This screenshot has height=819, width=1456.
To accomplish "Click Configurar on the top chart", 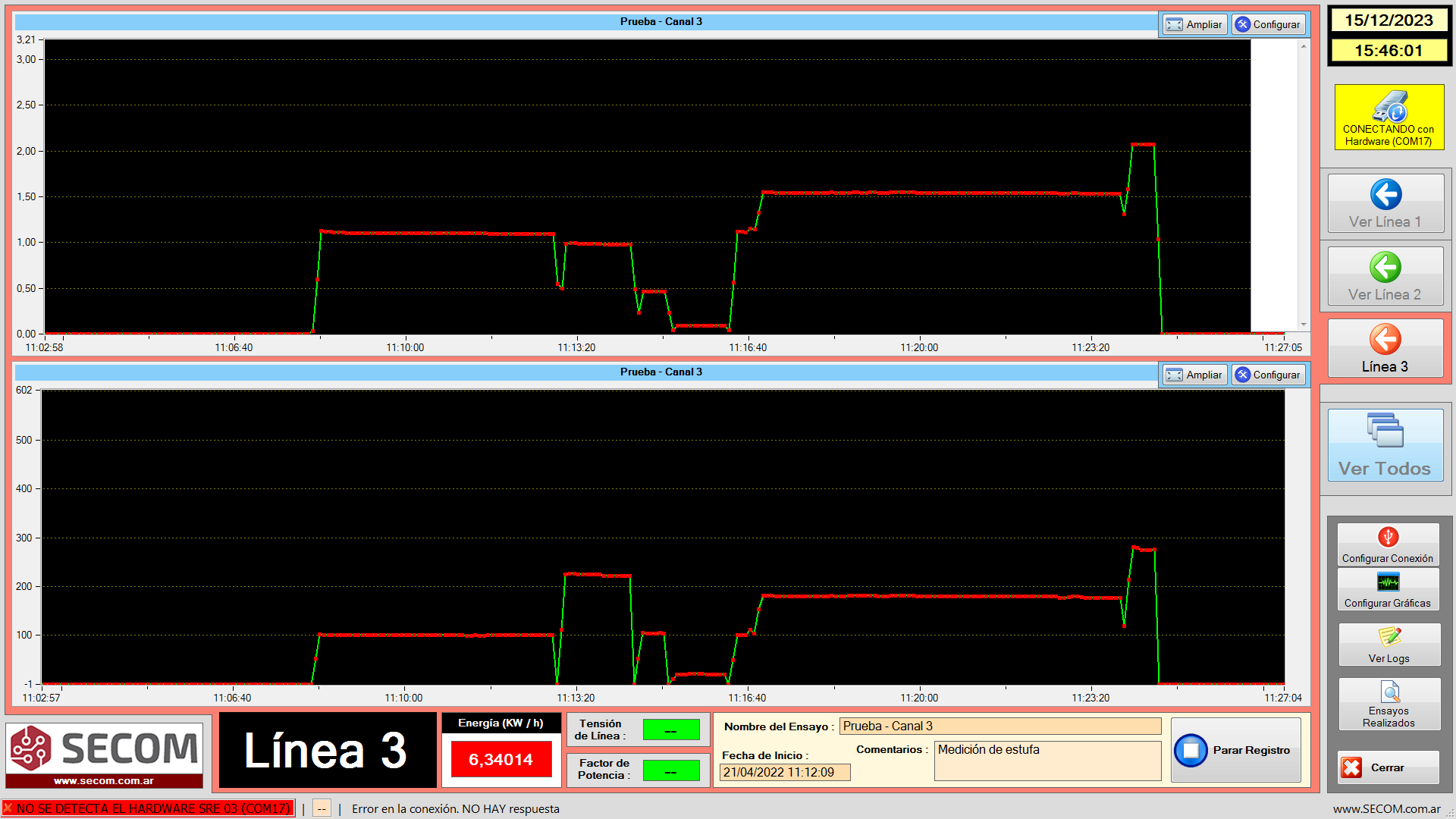I will (1269, 24).
